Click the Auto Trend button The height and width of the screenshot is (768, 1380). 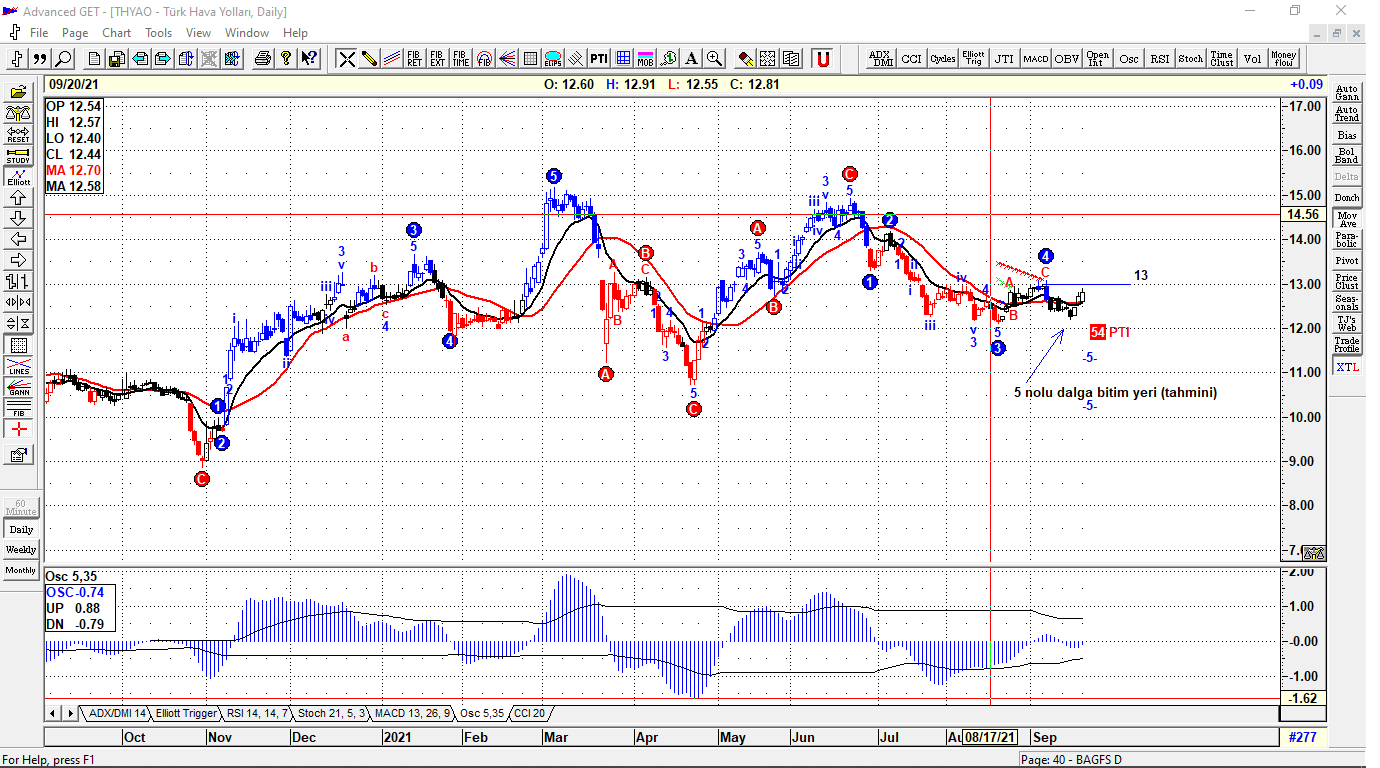[x=1347, y=113]
